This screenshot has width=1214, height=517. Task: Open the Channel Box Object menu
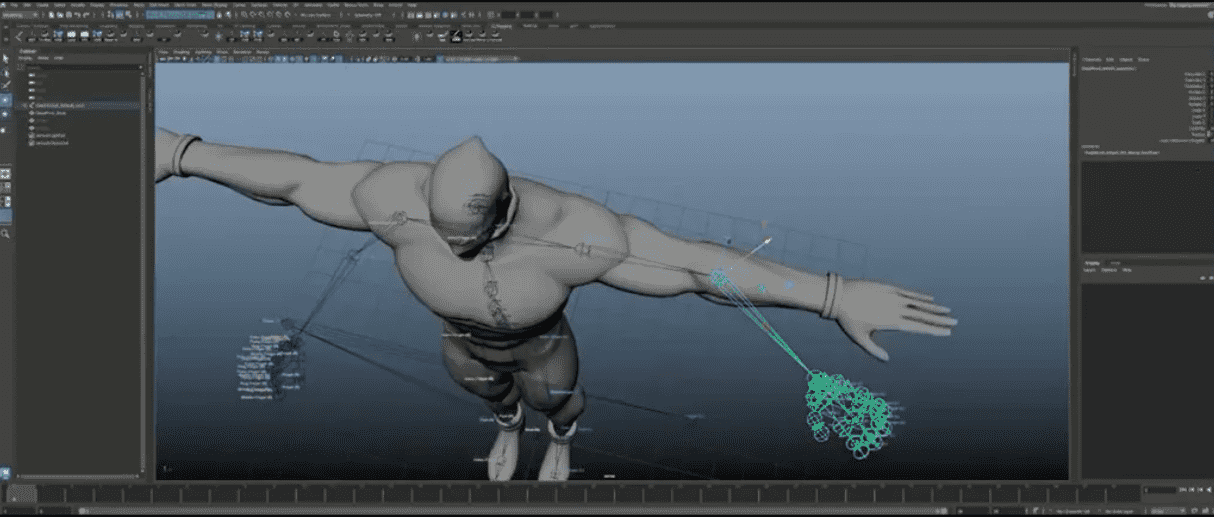[1127, 59]
